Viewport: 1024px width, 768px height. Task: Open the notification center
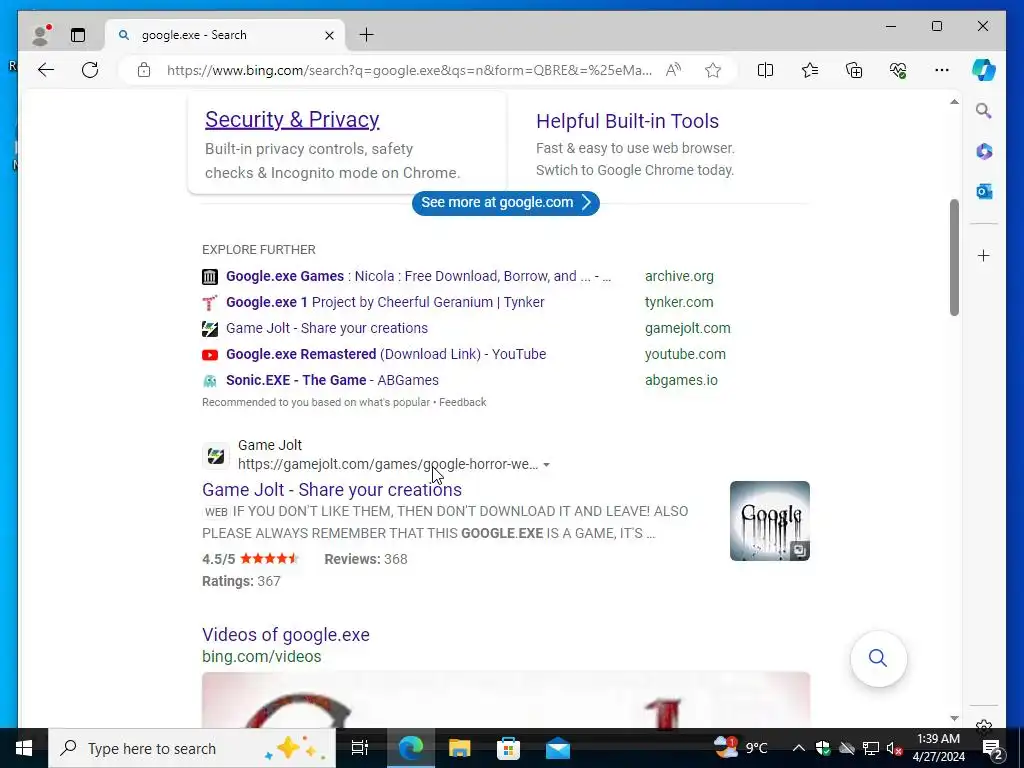pos(993,748)
